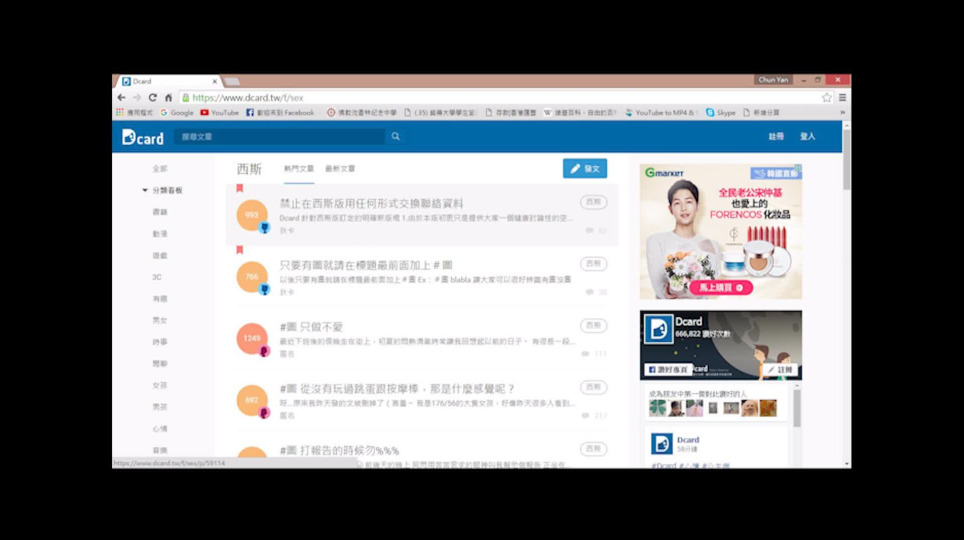Viewport: 964px width, 540px height.
Task: Click the browser reload icon
Action: click(152, 98)
